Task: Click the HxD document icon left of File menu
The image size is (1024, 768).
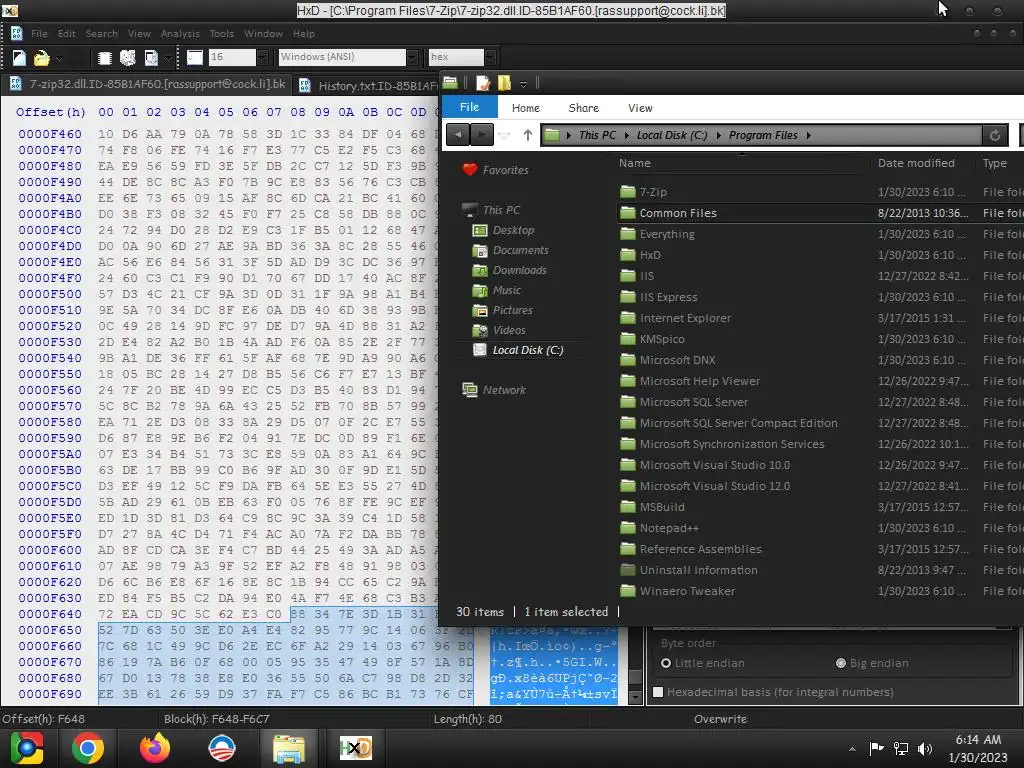Action: 17,33
